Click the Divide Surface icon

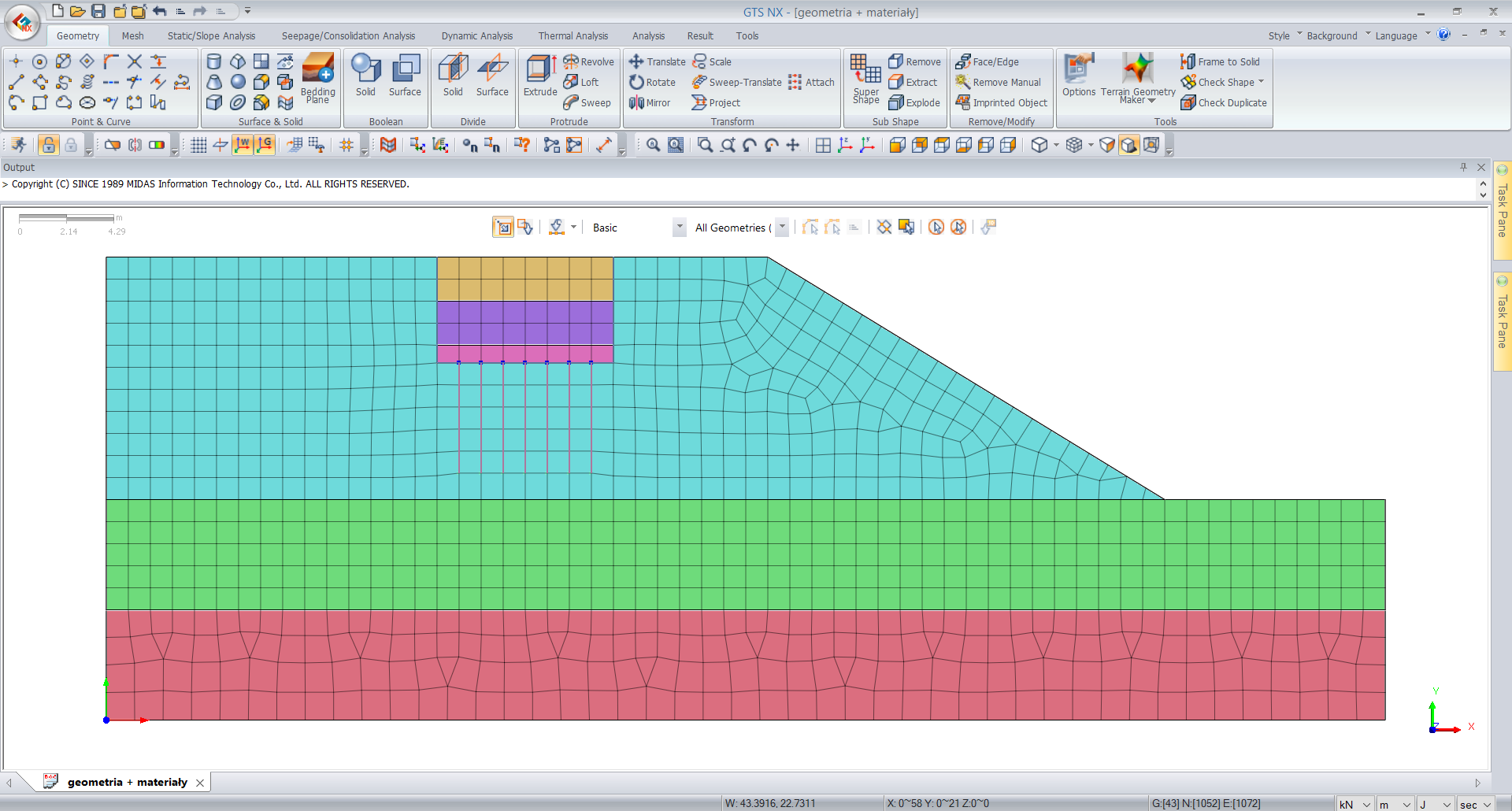(x=492, y=76)
